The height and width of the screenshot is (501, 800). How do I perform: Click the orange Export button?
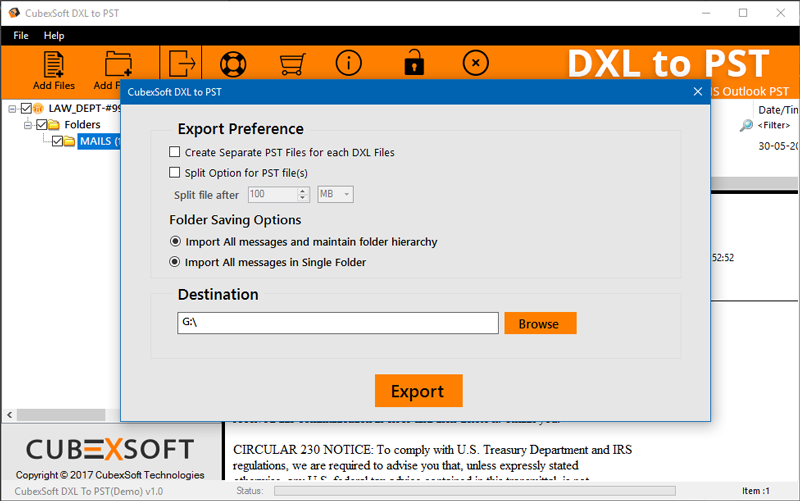(x=418, y=391)
